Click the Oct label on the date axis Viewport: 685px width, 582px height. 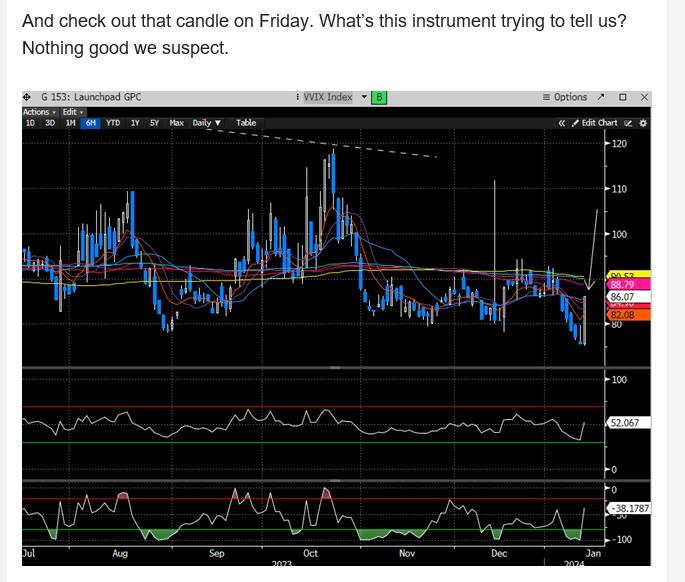311,554
